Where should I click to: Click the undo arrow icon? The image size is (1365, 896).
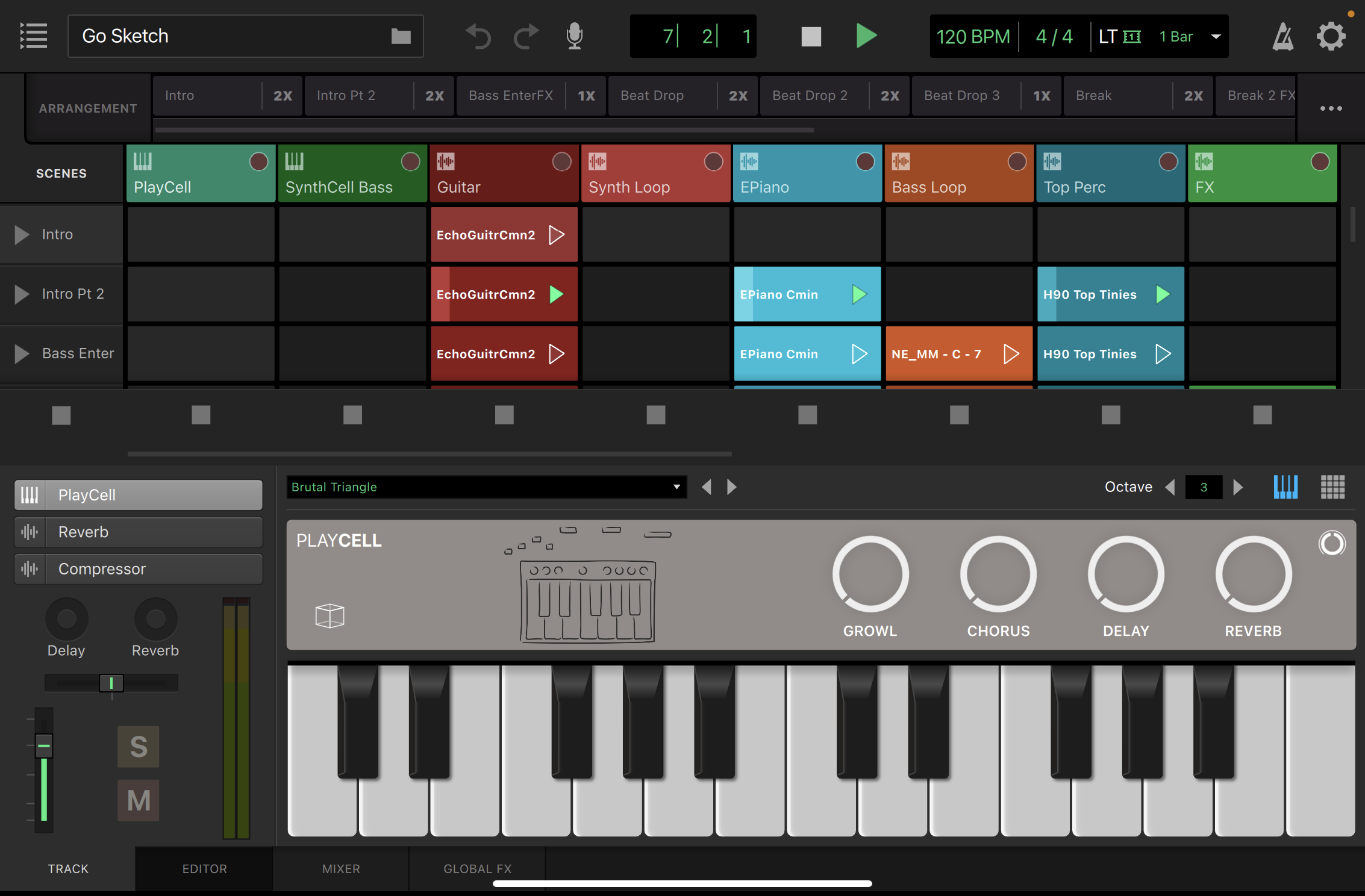point(479,37)
